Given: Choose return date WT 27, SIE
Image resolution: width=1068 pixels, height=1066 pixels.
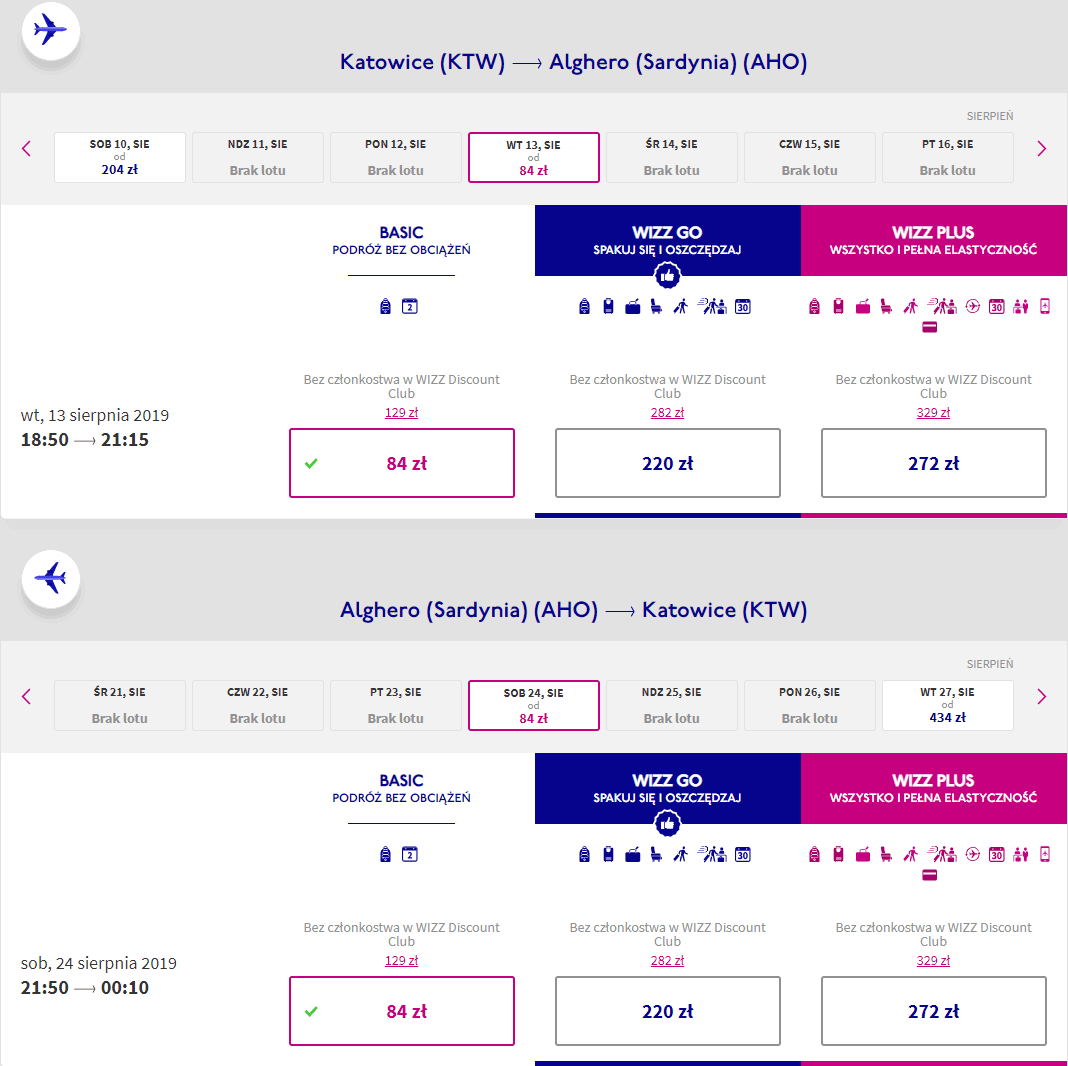Looking at the screenshot, I should coord(947,705).
